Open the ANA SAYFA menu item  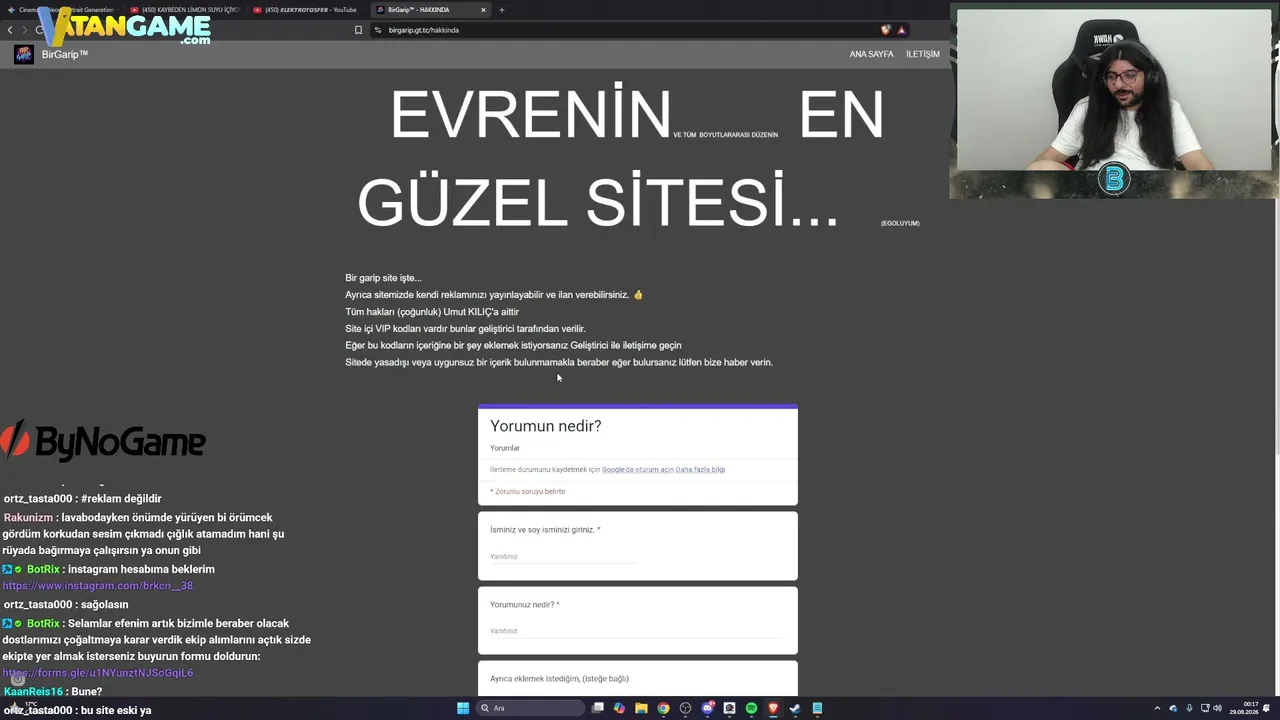pos(871,54)
